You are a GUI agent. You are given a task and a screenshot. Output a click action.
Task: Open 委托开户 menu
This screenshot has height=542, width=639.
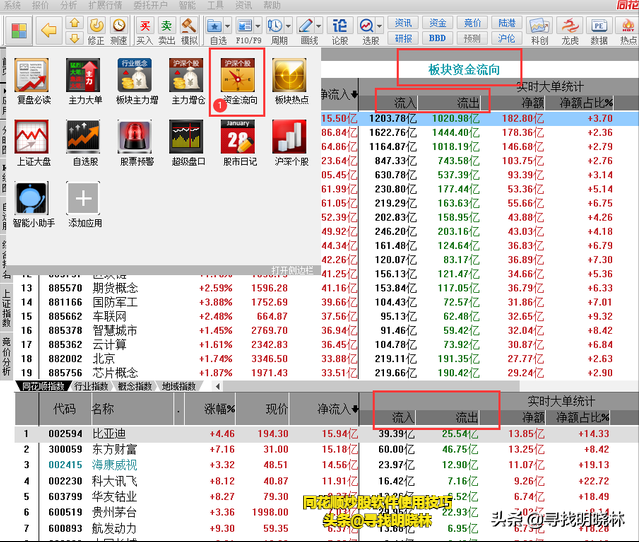[150, 5]
